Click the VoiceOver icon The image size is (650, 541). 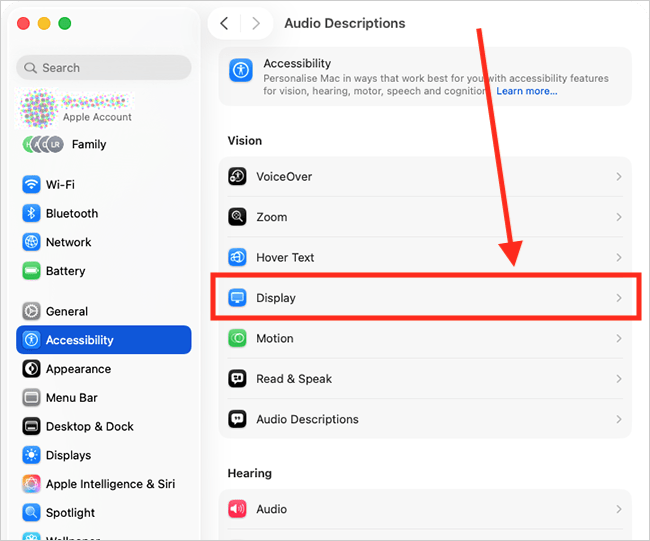pyautogui.click(x=238, y=177)
